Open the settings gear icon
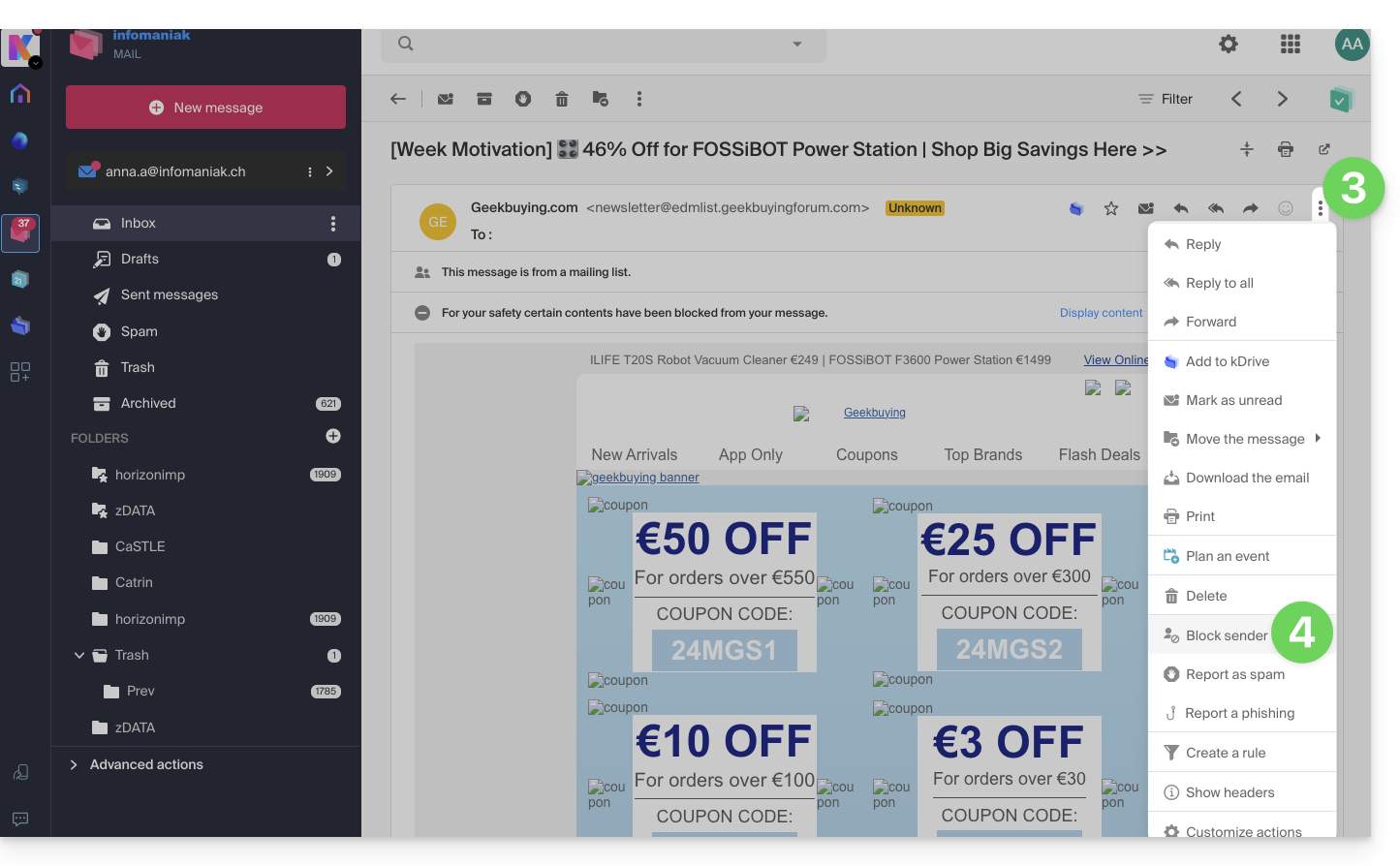Image resolution: width=1400 pixels, height=866 pixels. pos(1229,44)
